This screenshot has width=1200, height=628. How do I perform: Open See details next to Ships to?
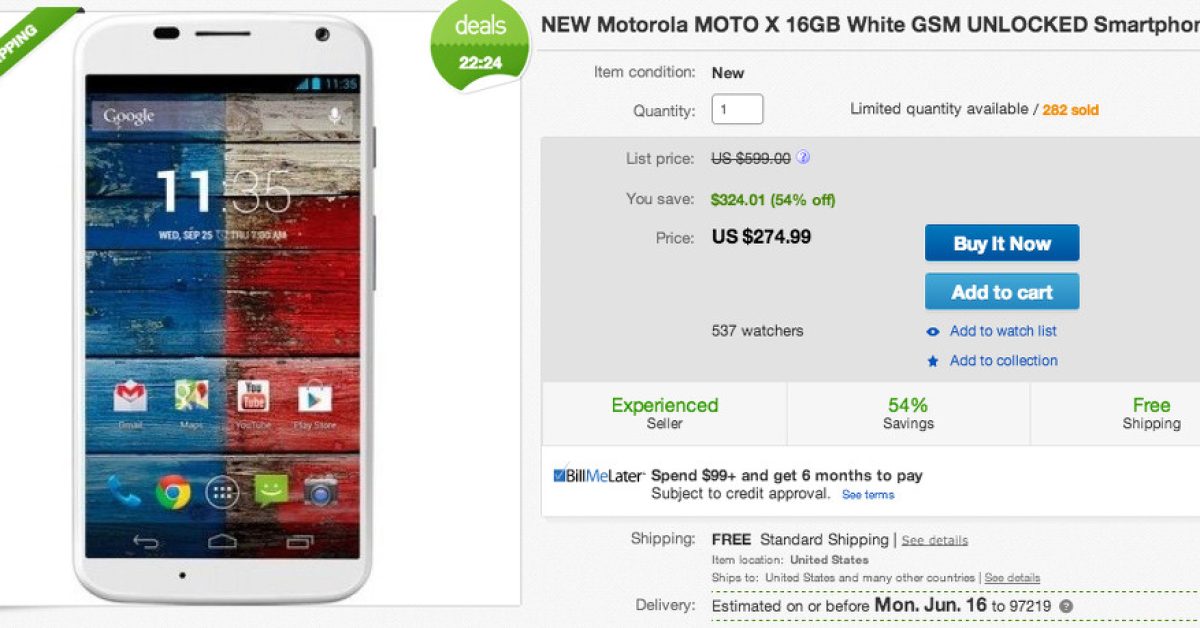click(x=1012, y=578)
